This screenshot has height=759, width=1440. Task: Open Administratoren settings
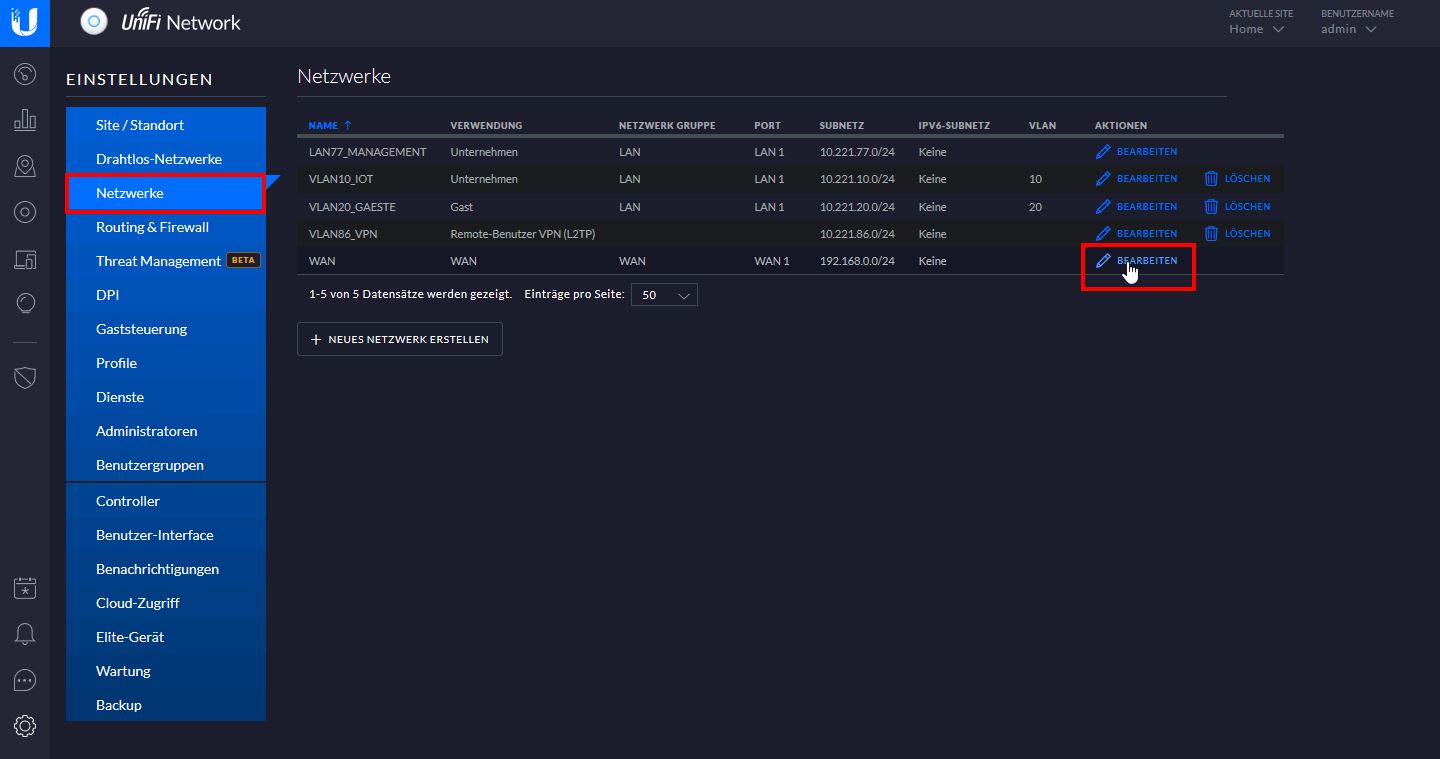tap(166, 431)
